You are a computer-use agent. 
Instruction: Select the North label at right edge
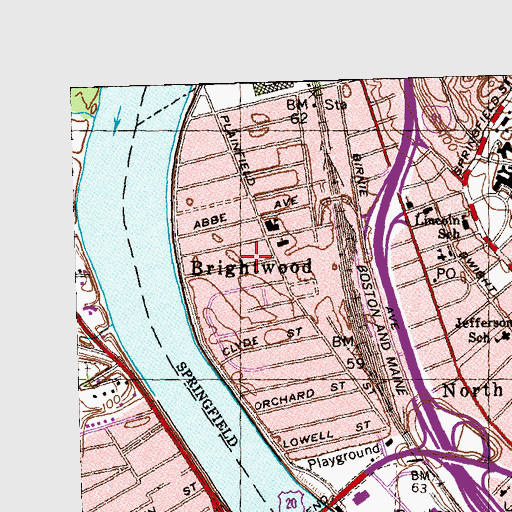473,390
